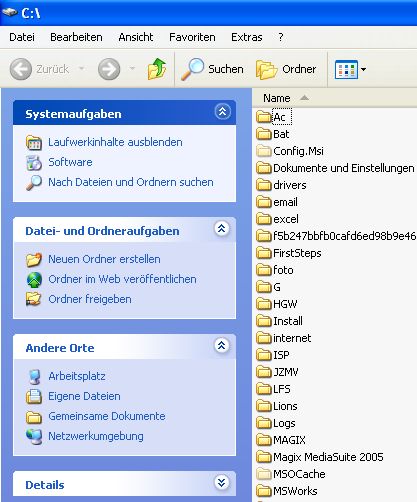Click the views (Ansichten) grid icon
Image resolution: width=417 pixels, height=502 pixels.
tap(346, 69)
